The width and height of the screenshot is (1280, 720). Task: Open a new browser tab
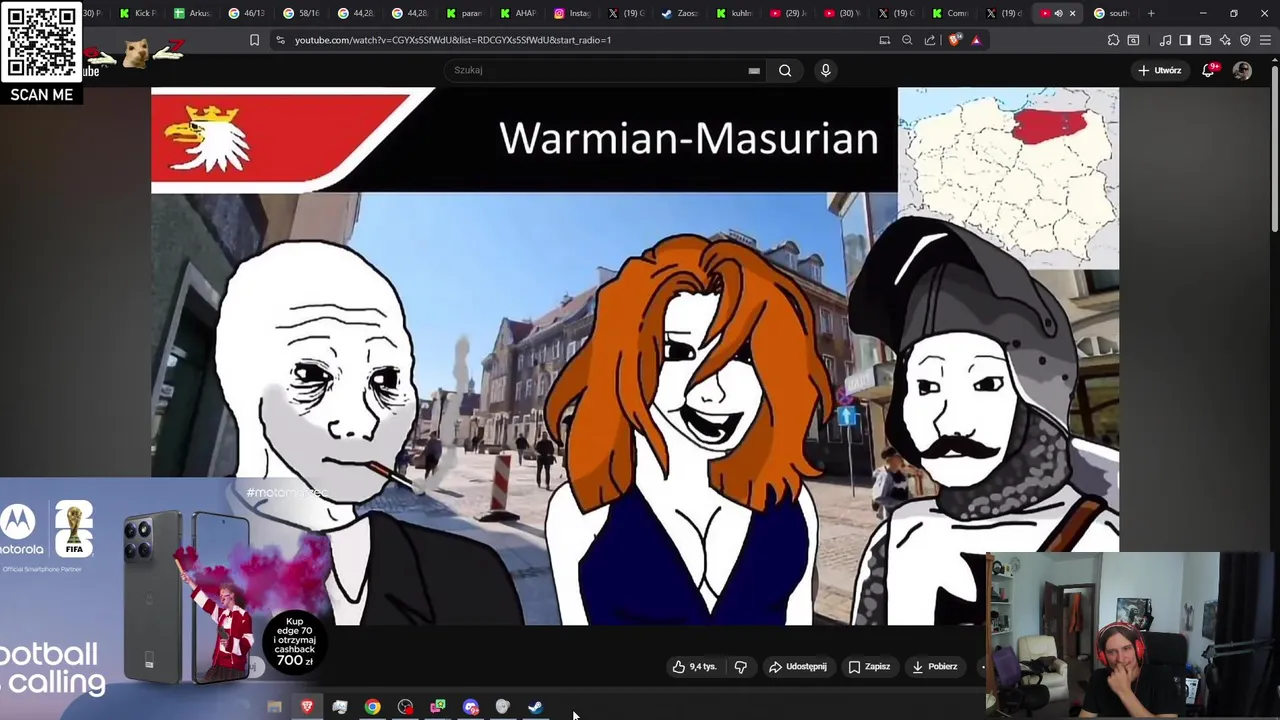pyautogui.click(x=1151, y=13)
